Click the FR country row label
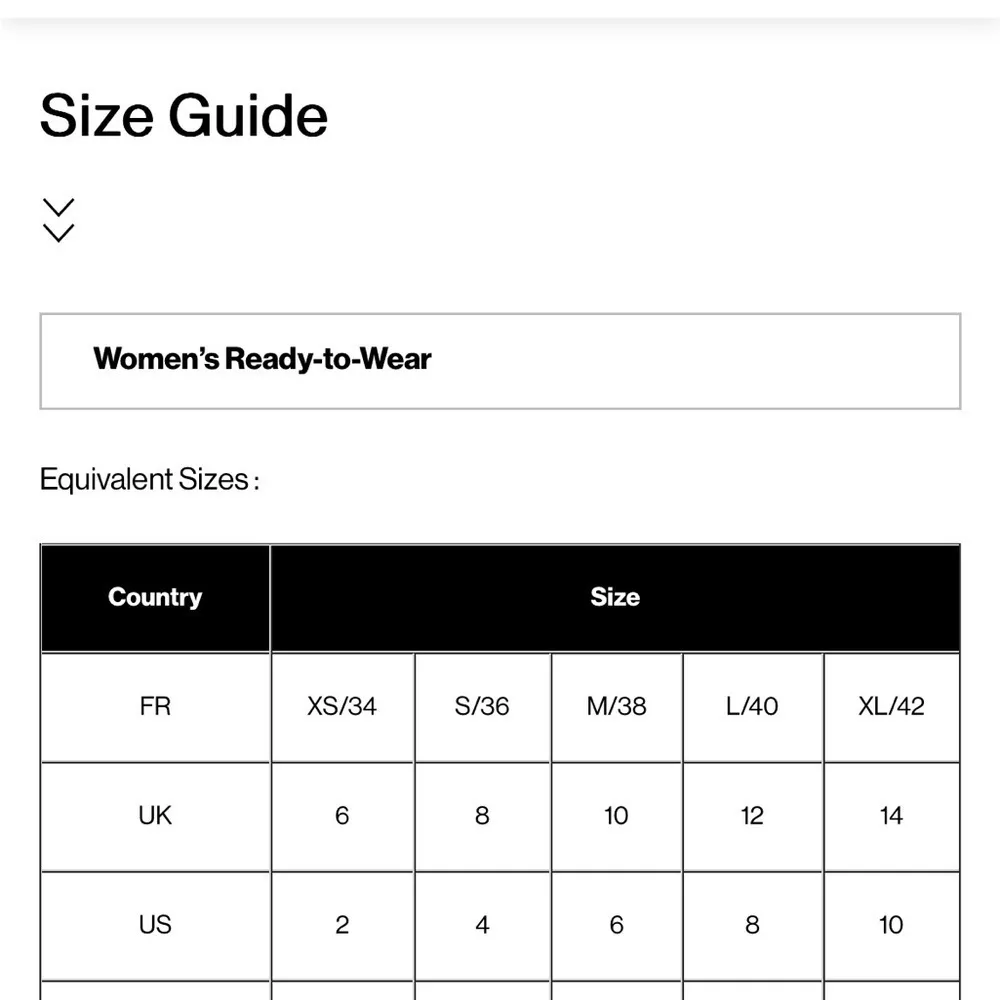Viewport: 1000px width, 1000px height. point(155,706)
